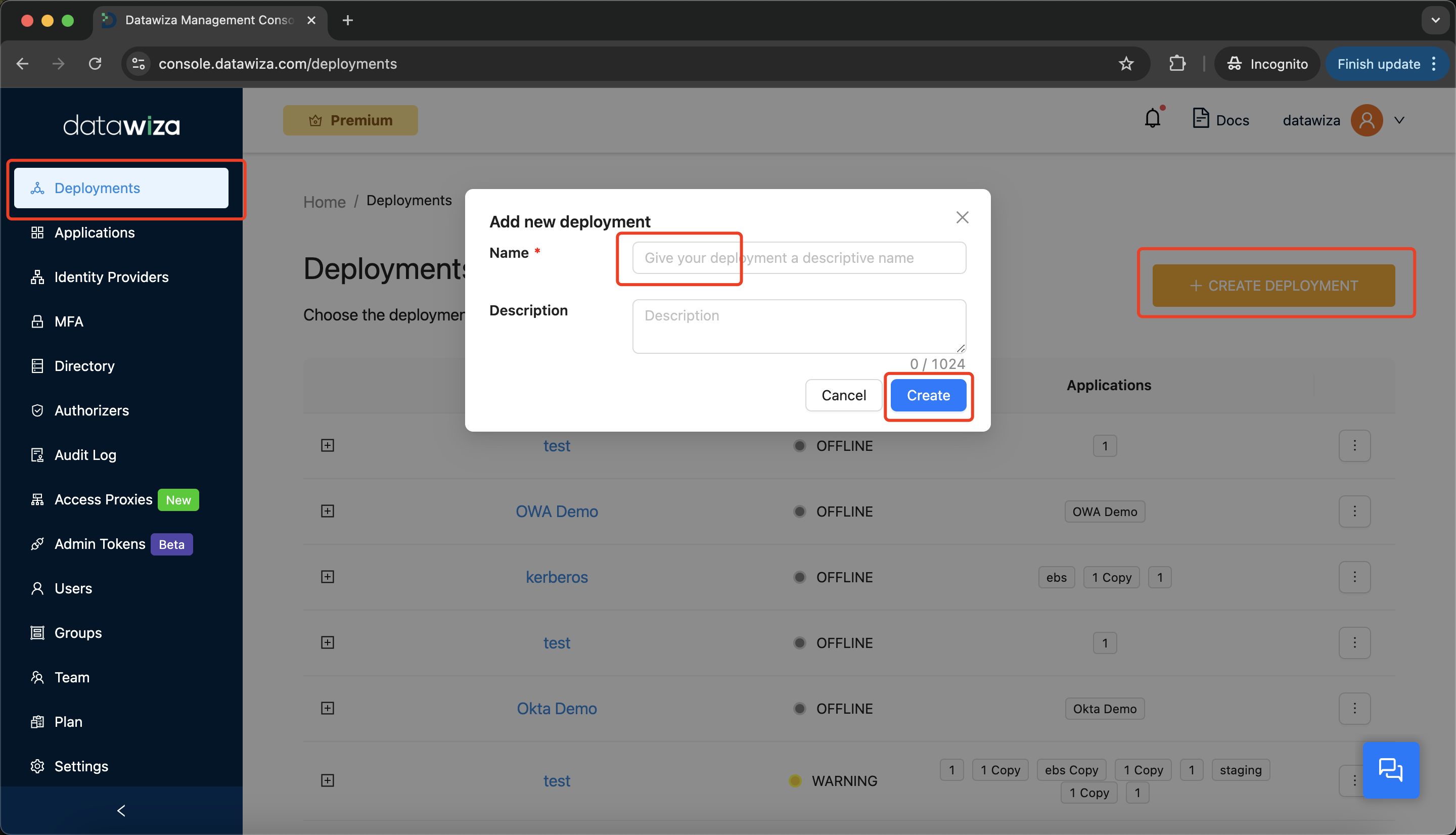Click the Team members icon
Screen dimensions: 1456x835
(37, 677)
